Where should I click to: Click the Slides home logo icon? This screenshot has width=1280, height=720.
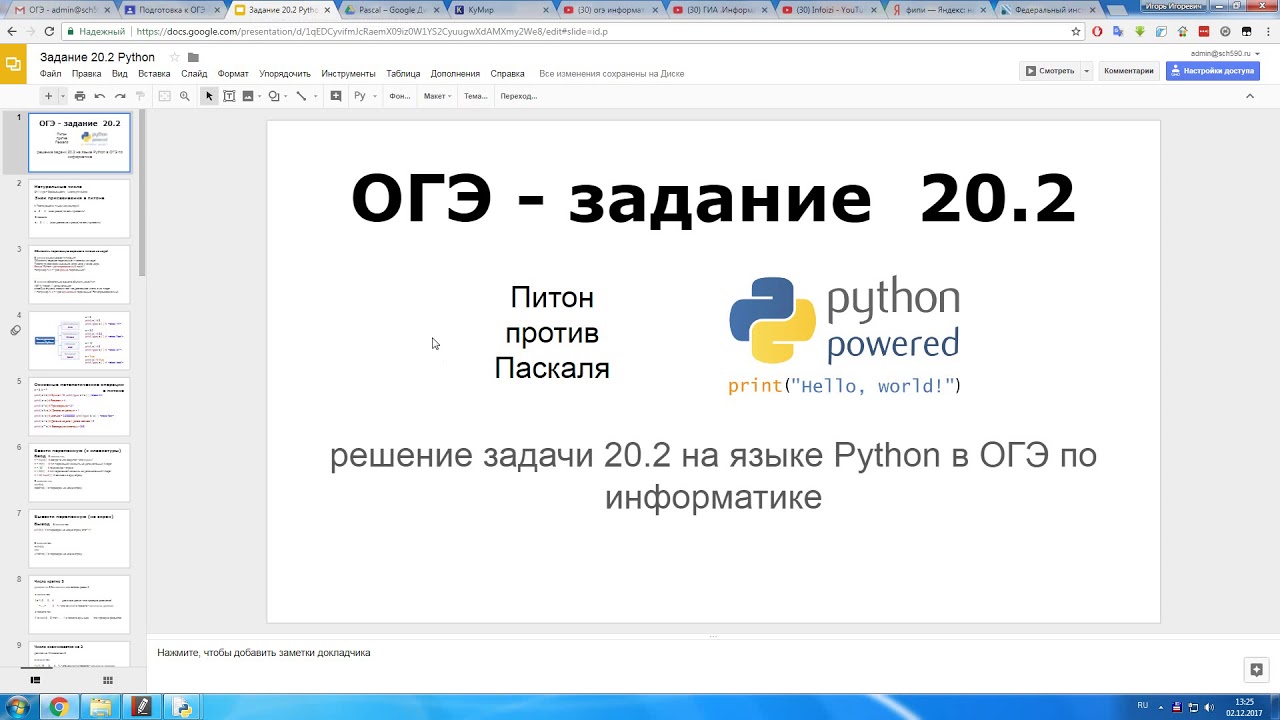pos(13,64)
